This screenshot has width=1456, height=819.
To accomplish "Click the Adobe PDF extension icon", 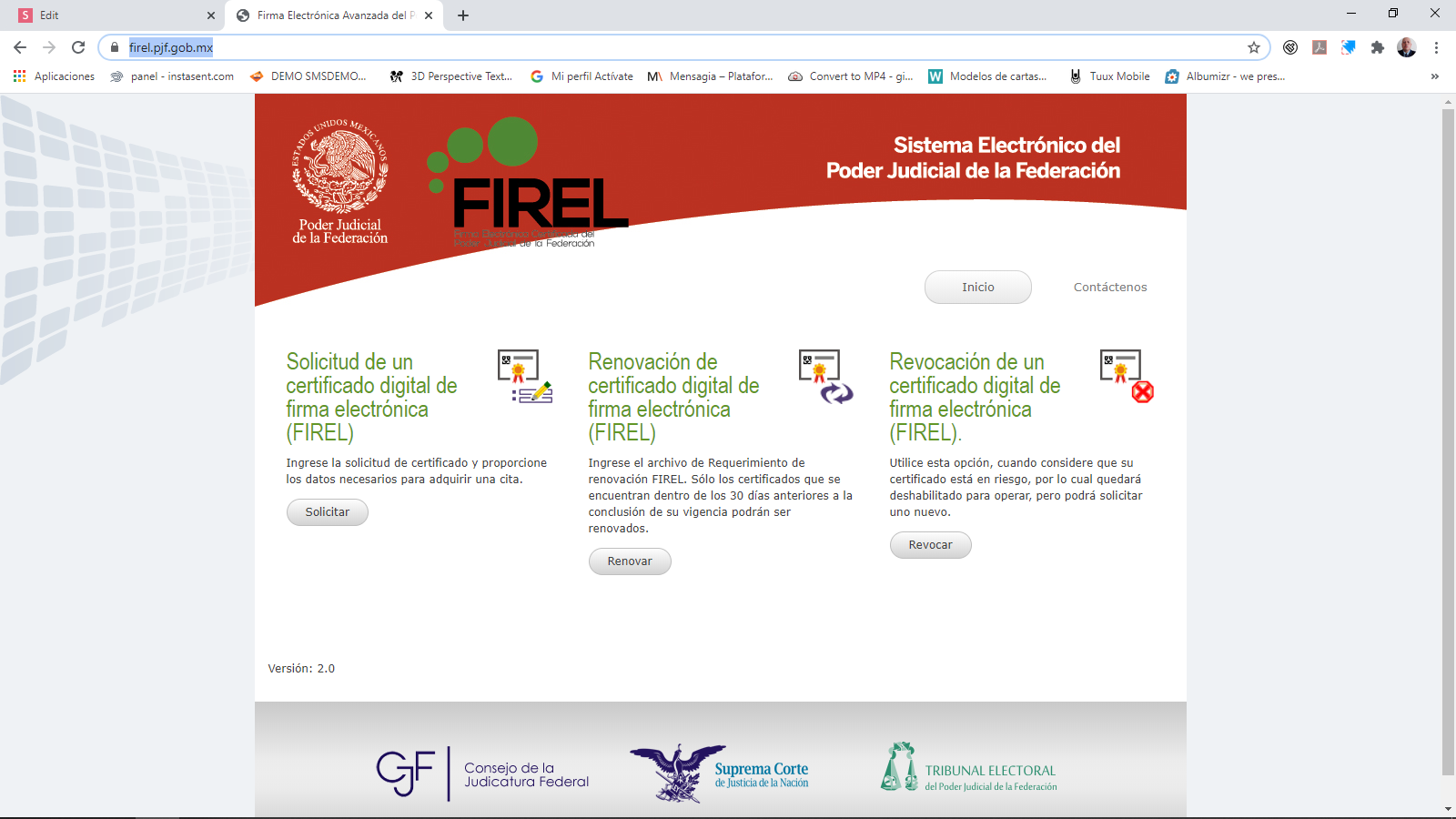I will [x=1319, y=47].
